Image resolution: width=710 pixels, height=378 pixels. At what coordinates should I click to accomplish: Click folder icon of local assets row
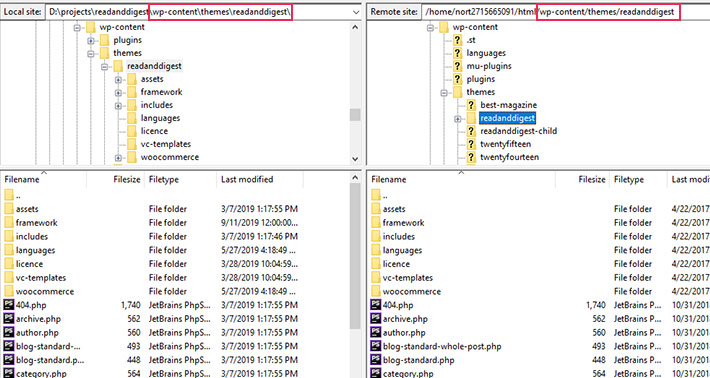[9, 209]
